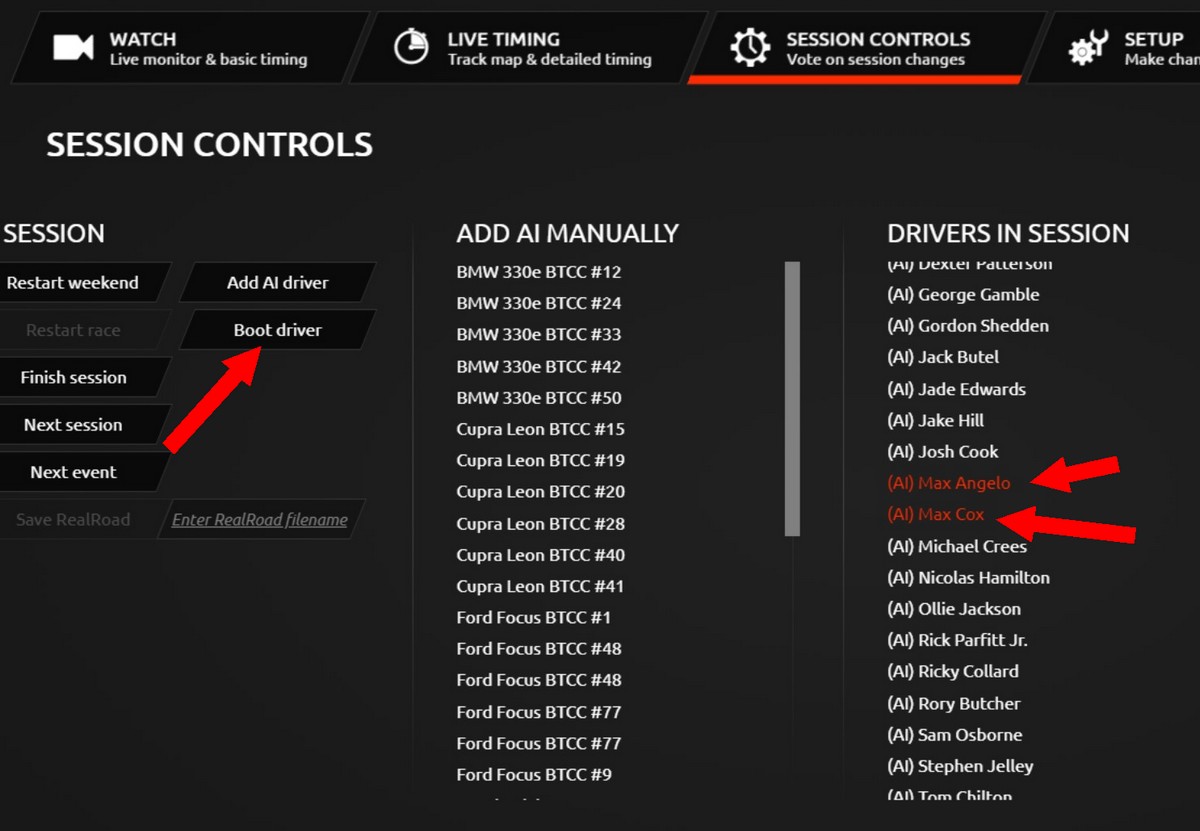
Task: Select BMW 330e BTCC #24
Action: click(539, 303)
